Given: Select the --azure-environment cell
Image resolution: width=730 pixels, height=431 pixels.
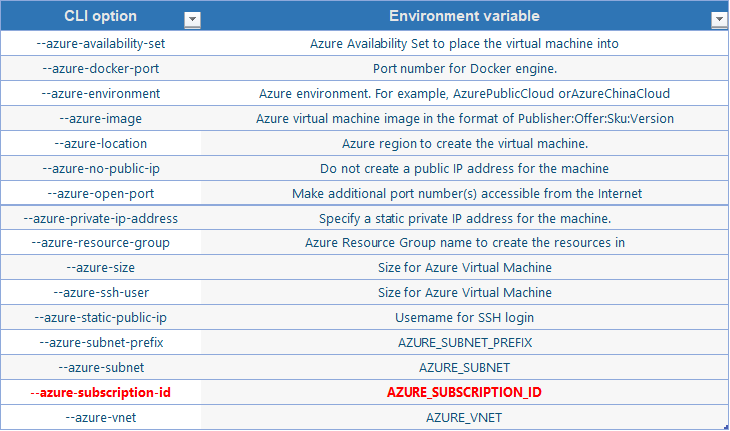Looking at the screenshot, I should point(101,94).
